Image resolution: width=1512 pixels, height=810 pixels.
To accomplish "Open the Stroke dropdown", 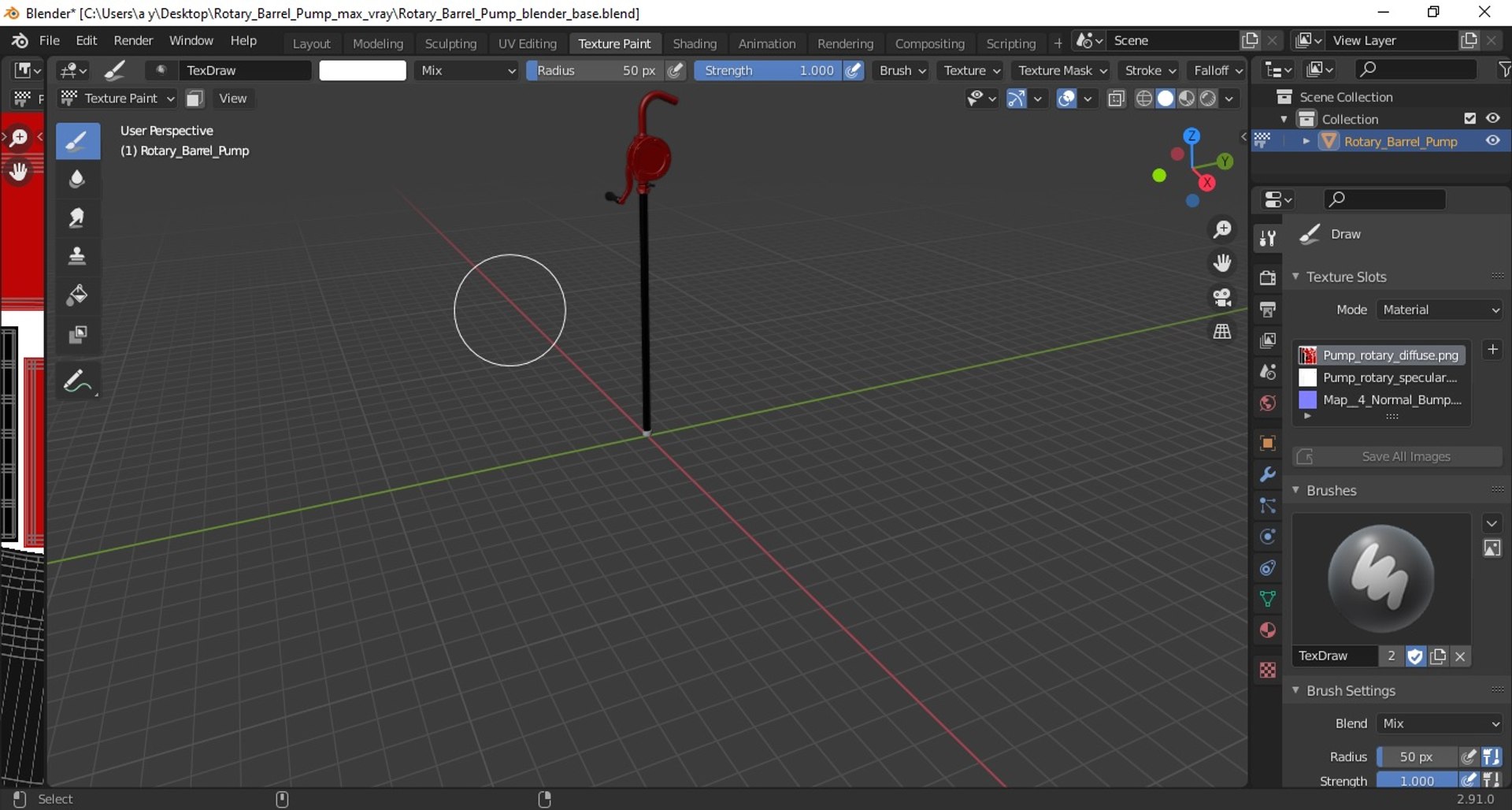I will 1150,70.
